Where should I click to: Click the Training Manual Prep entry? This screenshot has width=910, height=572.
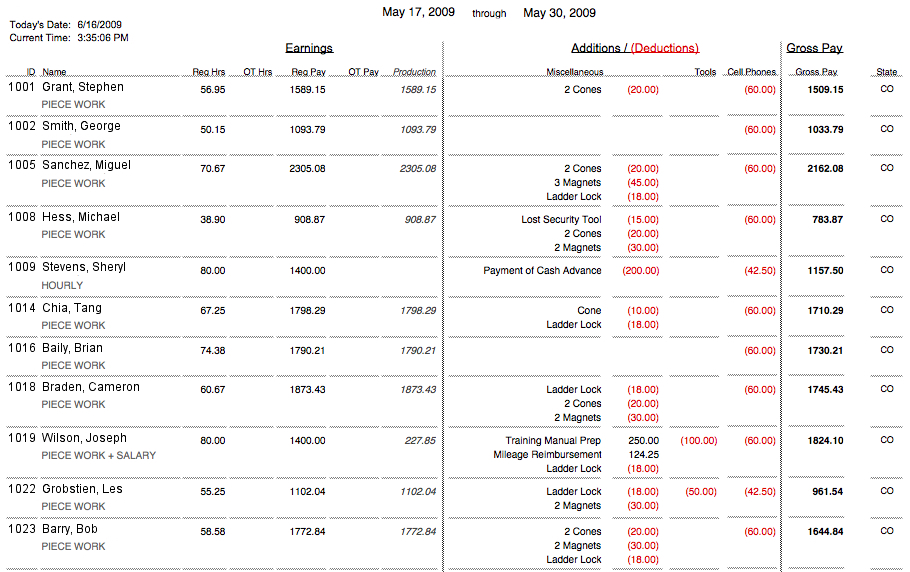coord(553,441)
